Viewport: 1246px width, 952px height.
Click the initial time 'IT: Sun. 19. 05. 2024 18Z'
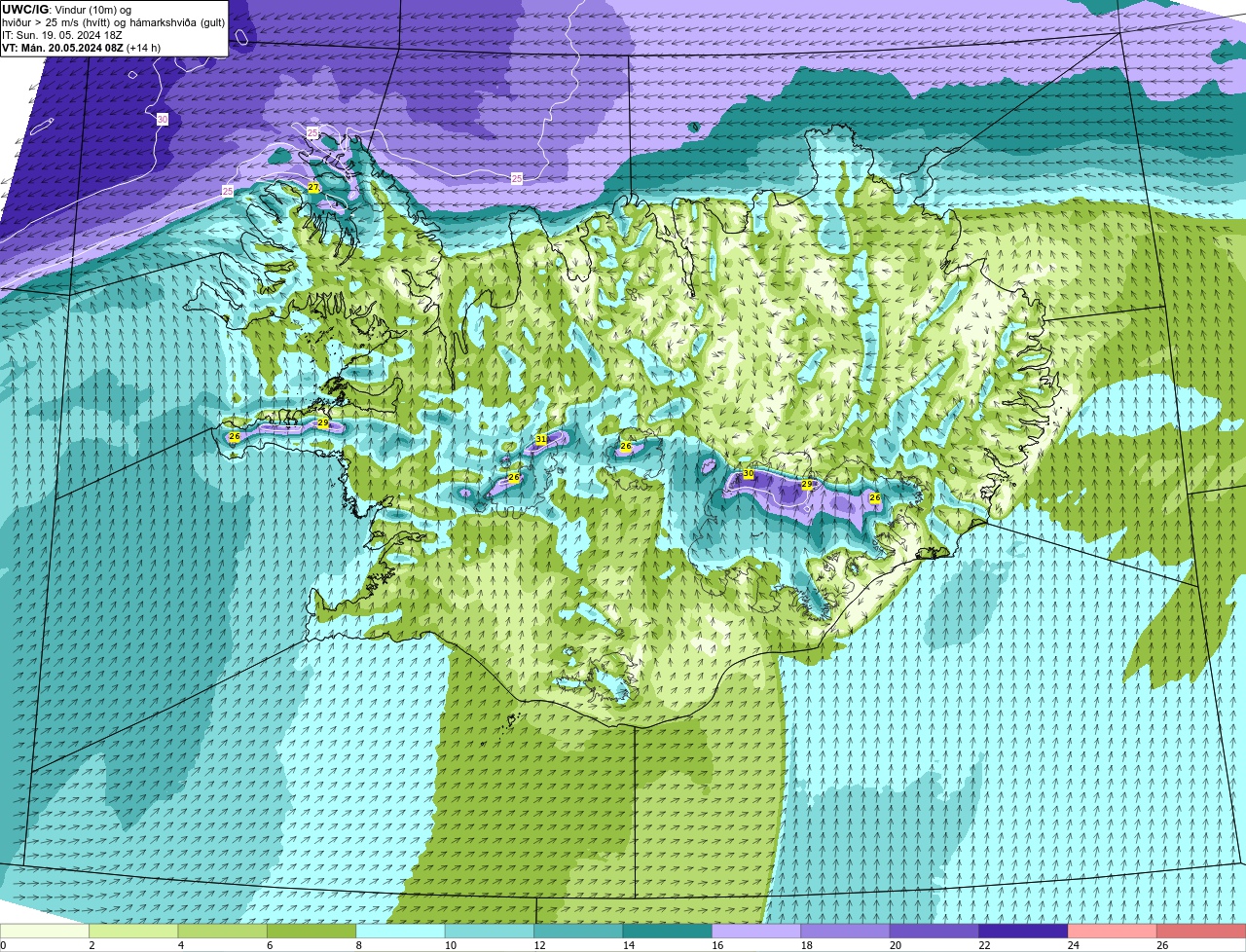62,35
